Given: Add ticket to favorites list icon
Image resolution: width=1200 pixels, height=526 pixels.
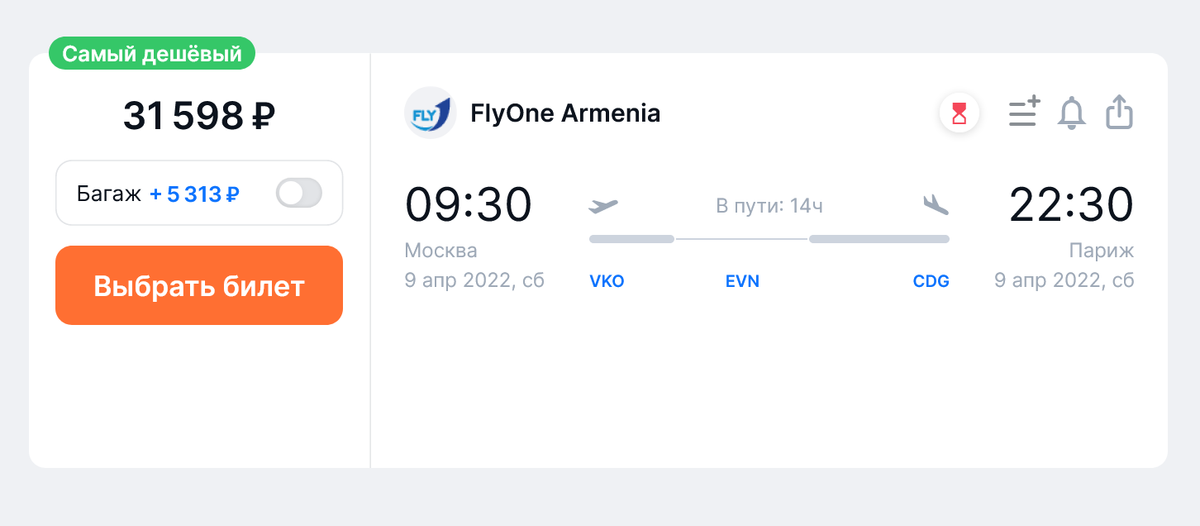Looking at the screenshot, I should click(1024, 112).
